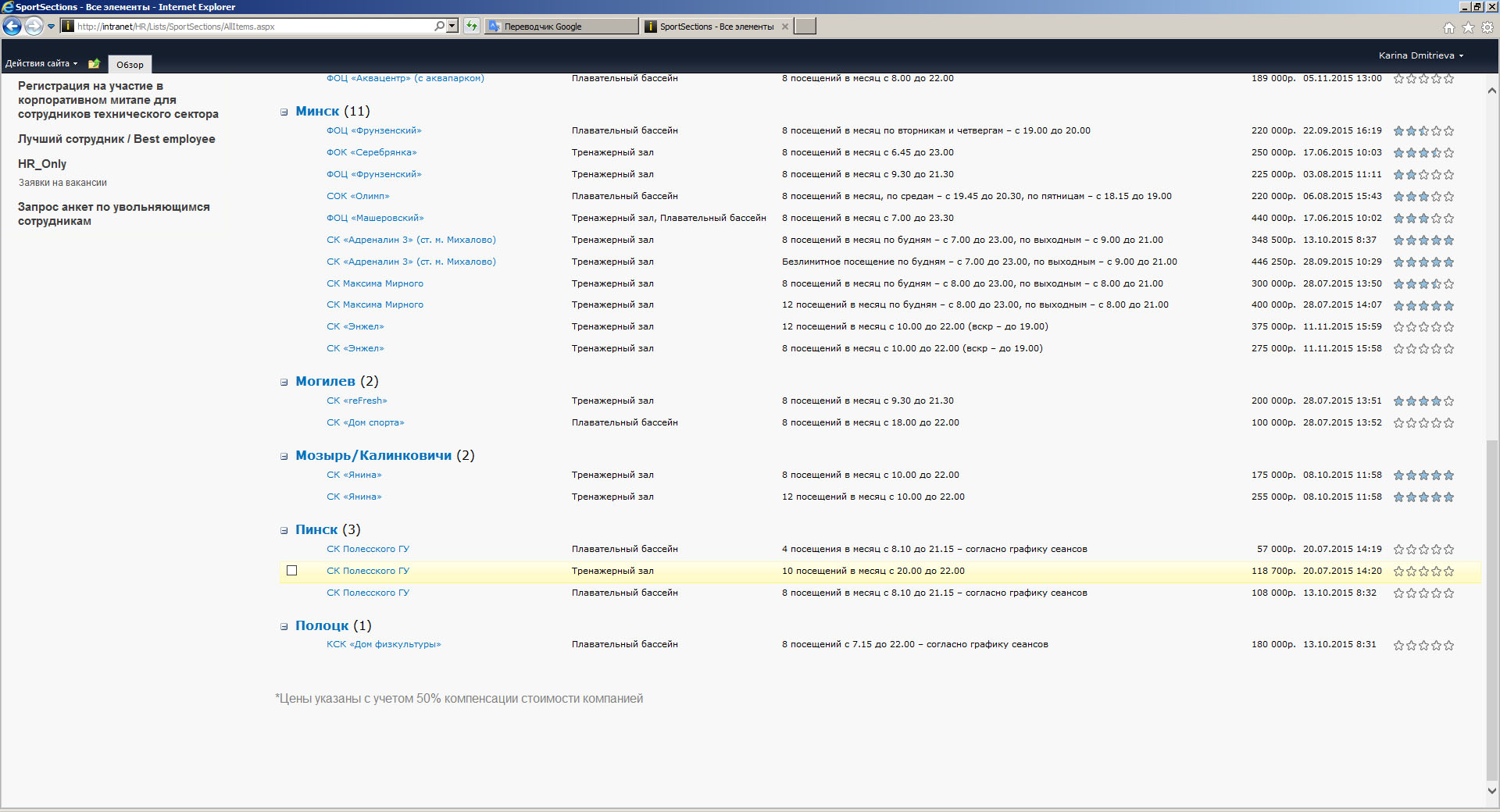Select the Обзор ribbon tab
The height and width of the screenshot is (812, 1500).
click(x=130, y=65)
